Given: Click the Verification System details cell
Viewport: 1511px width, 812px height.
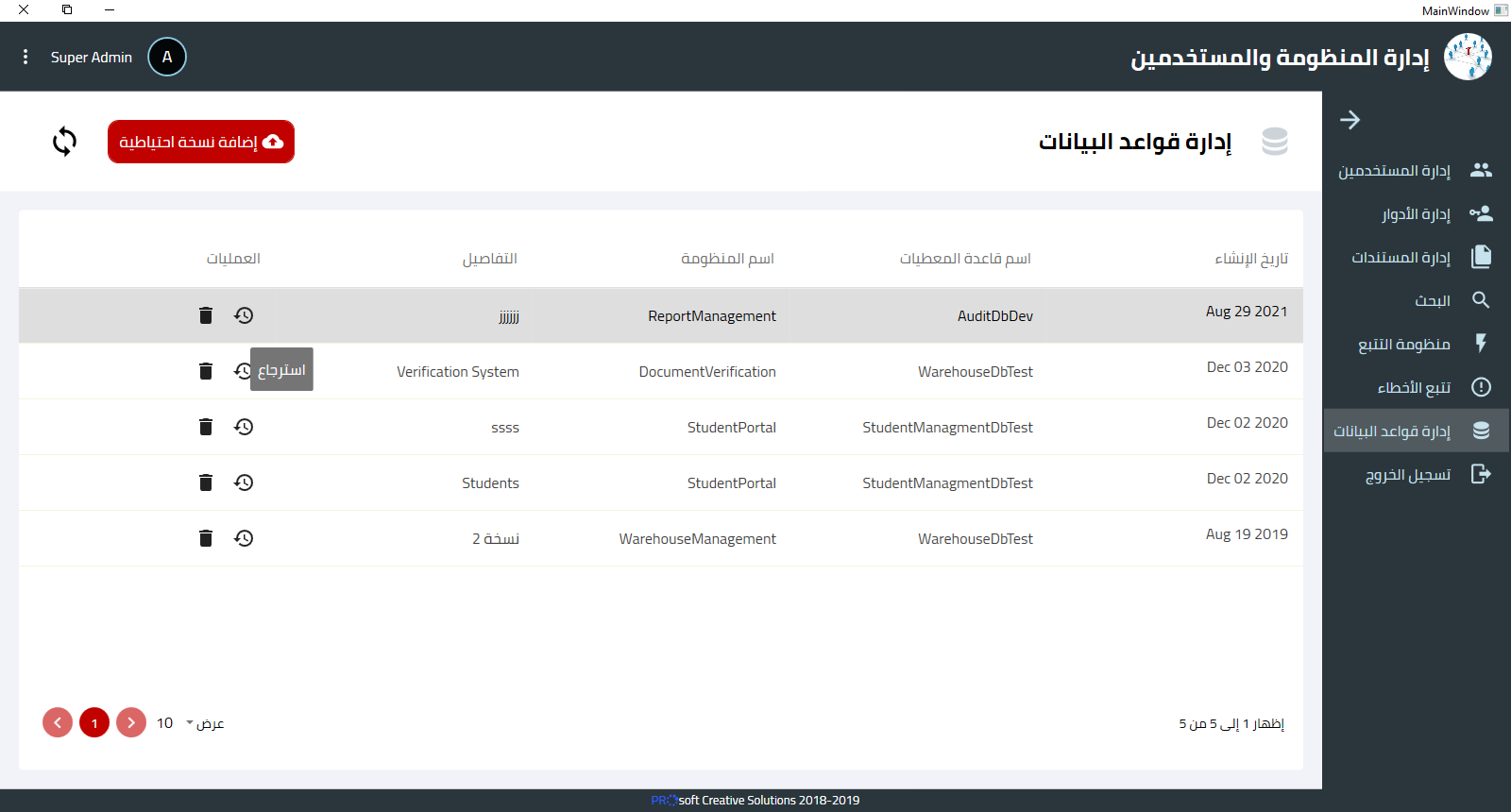Looking at the screenshot, I should coord(458,372).
